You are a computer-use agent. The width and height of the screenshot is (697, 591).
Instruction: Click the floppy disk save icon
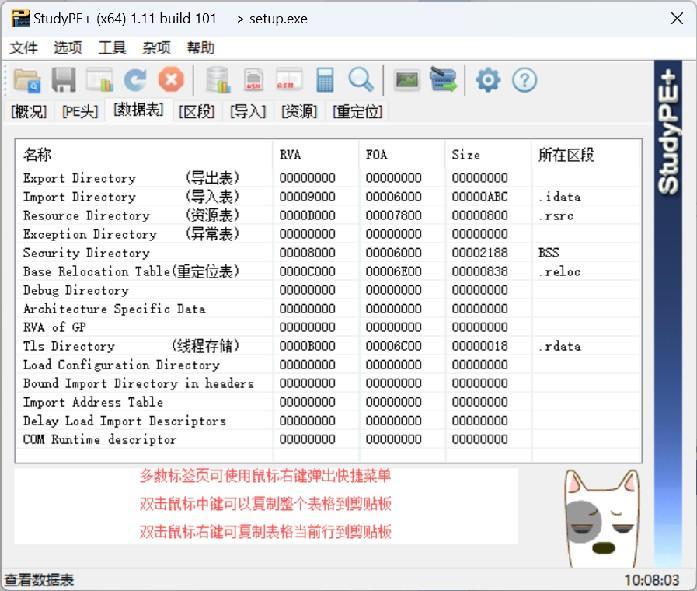coord(64,80)
